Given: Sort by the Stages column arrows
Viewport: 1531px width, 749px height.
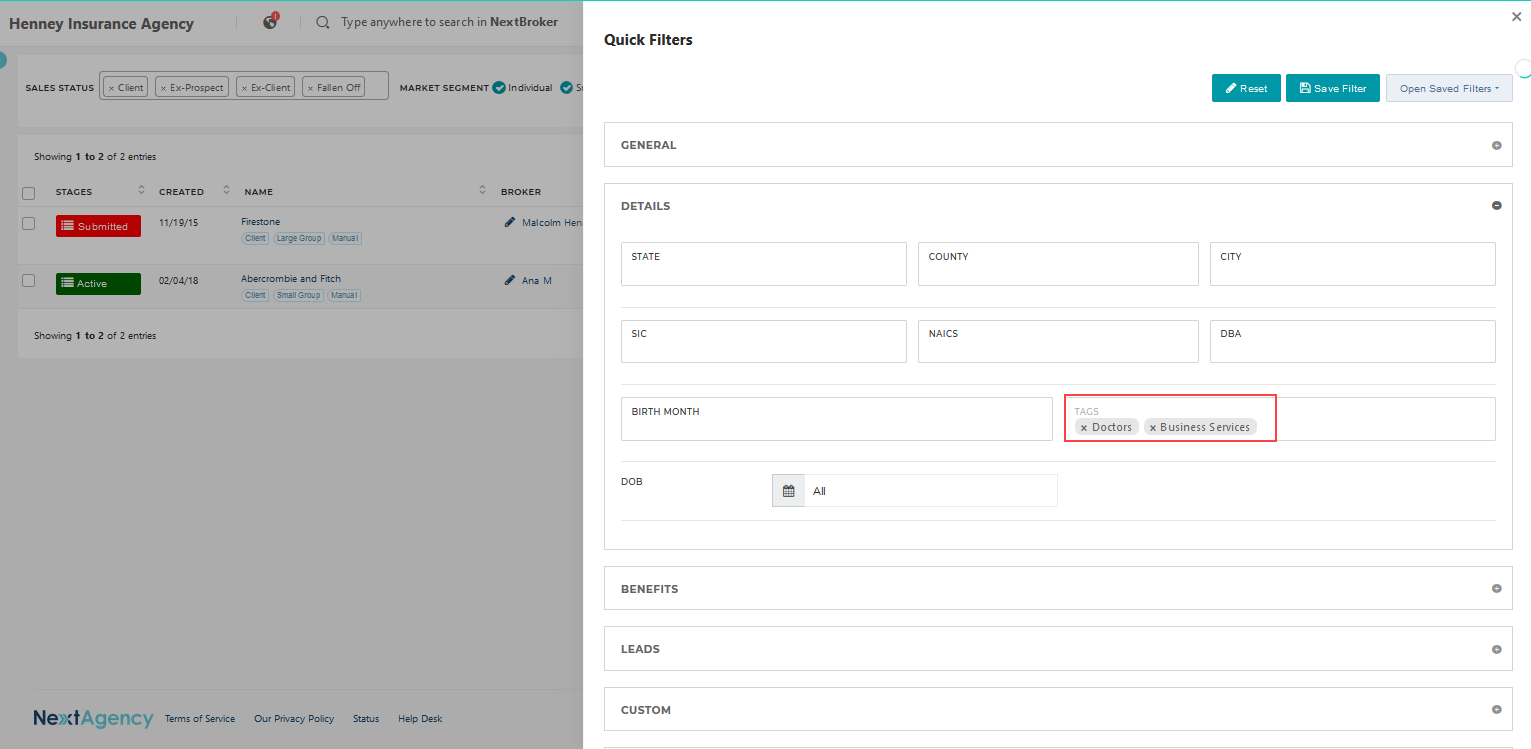Looking at the screenshot, I should click(x=141, y=190).
